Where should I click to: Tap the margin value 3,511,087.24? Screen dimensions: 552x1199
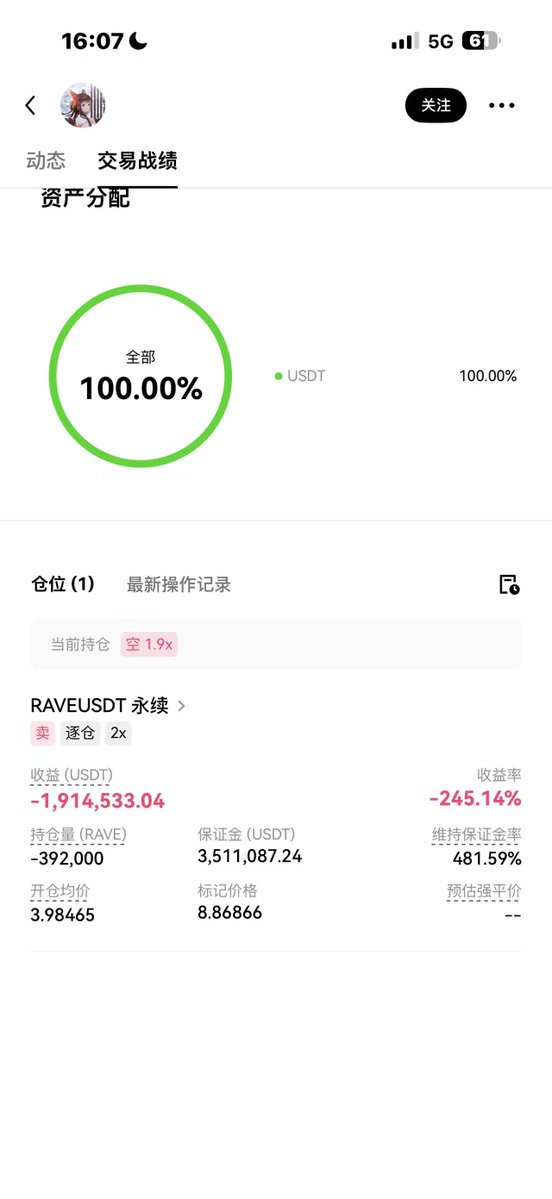pos(250,856)
